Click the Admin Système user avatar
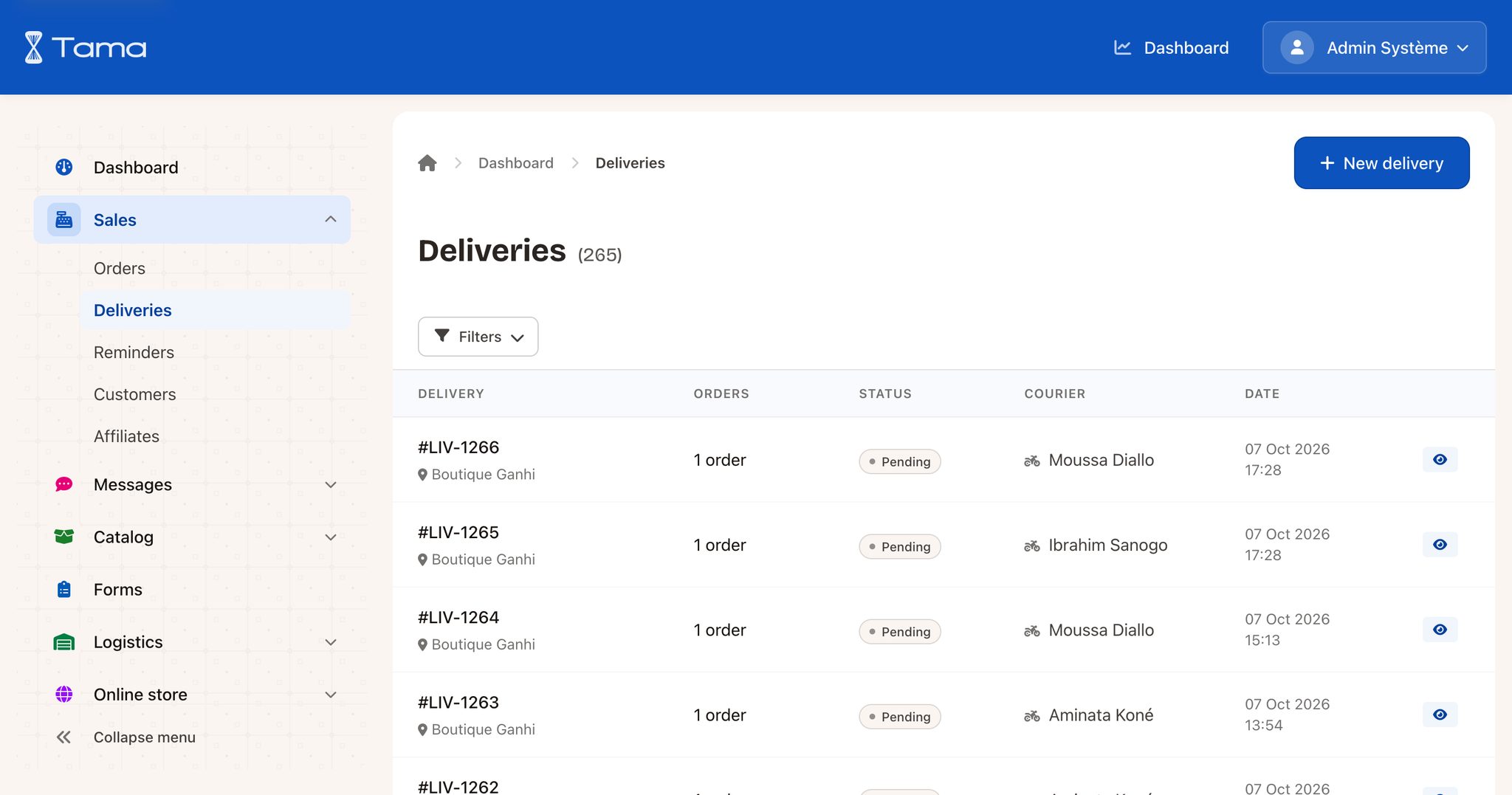 pos(1296,48)
